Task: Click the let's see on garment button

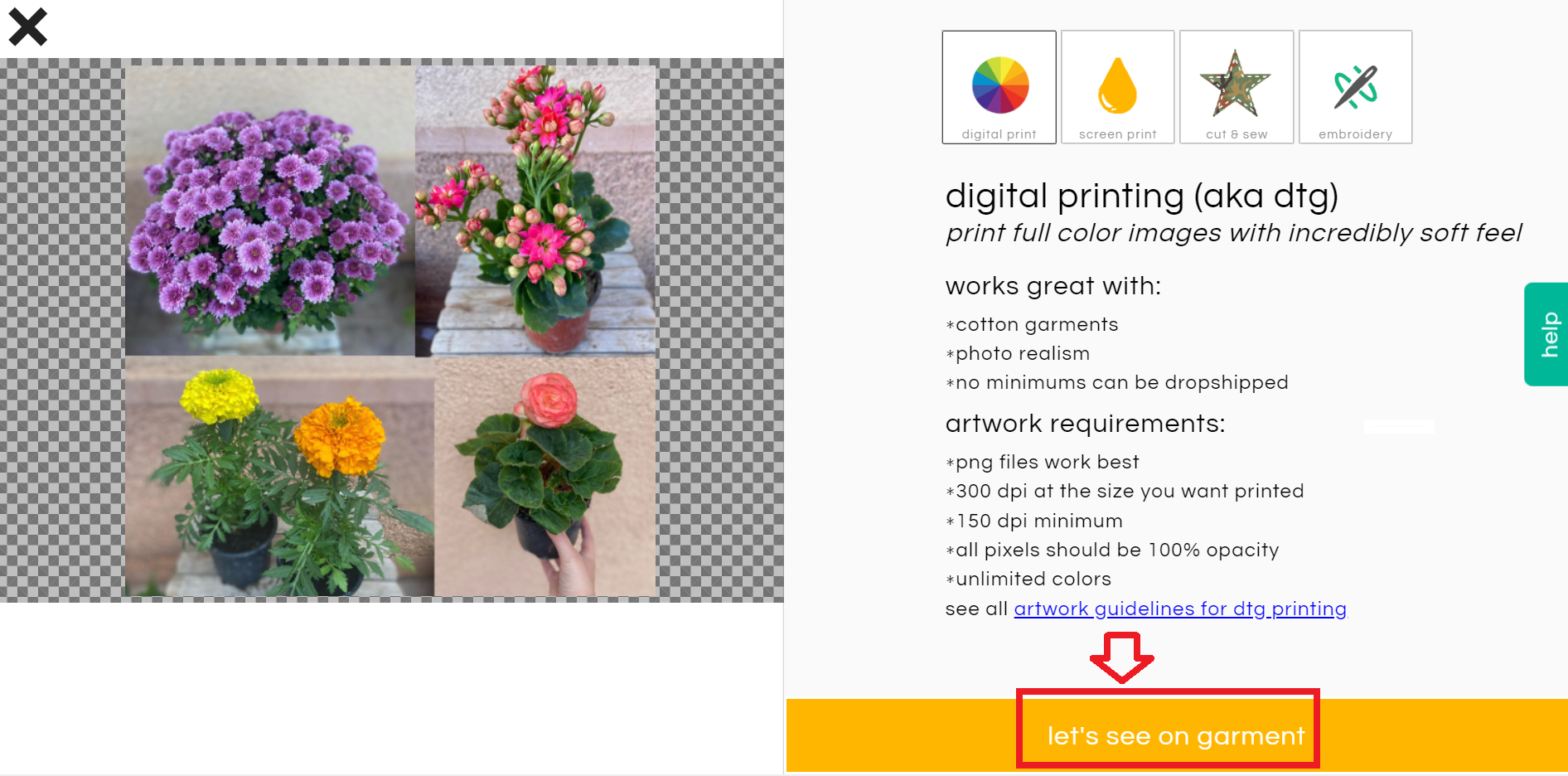Action: pyautogui.click(x=1176, y=735)
